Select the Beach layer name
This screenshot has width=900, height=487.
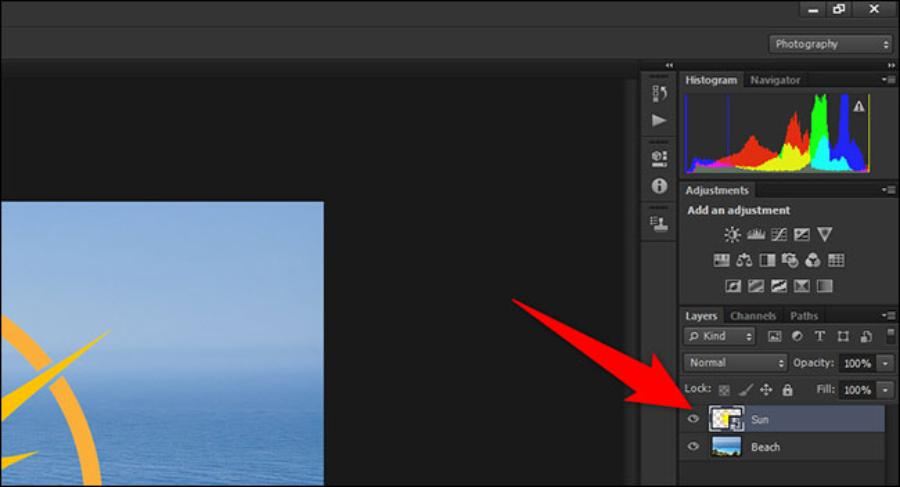765,447
